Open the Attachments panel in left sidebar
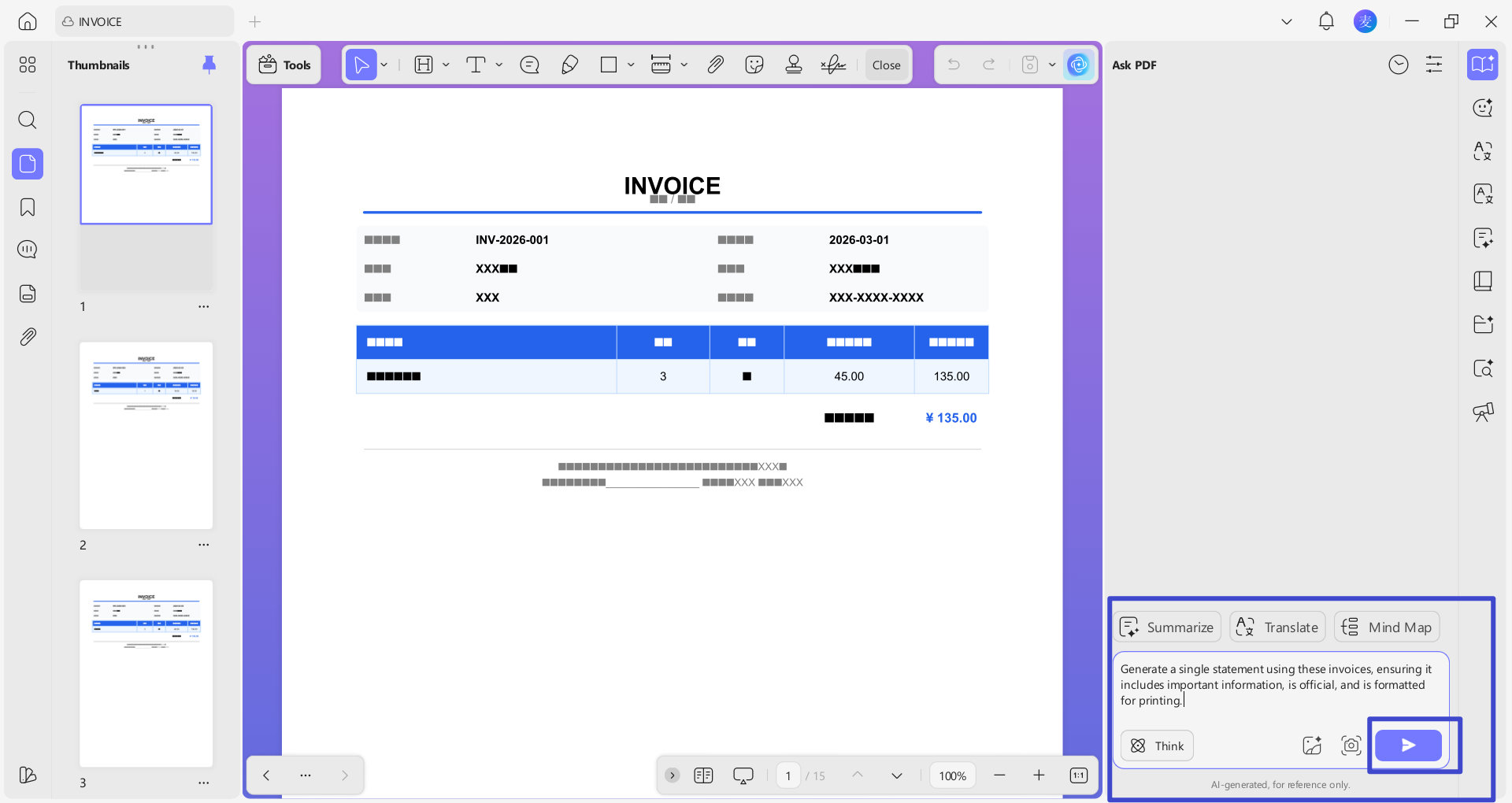The image size is (1512, 803). 28,337
